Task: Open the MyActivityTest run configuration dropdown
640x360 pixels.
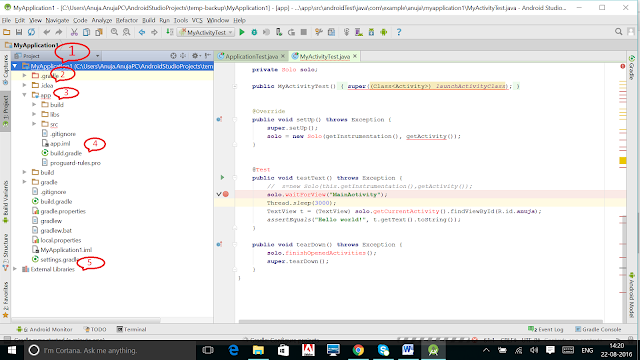Action: (x=206, y=32)
